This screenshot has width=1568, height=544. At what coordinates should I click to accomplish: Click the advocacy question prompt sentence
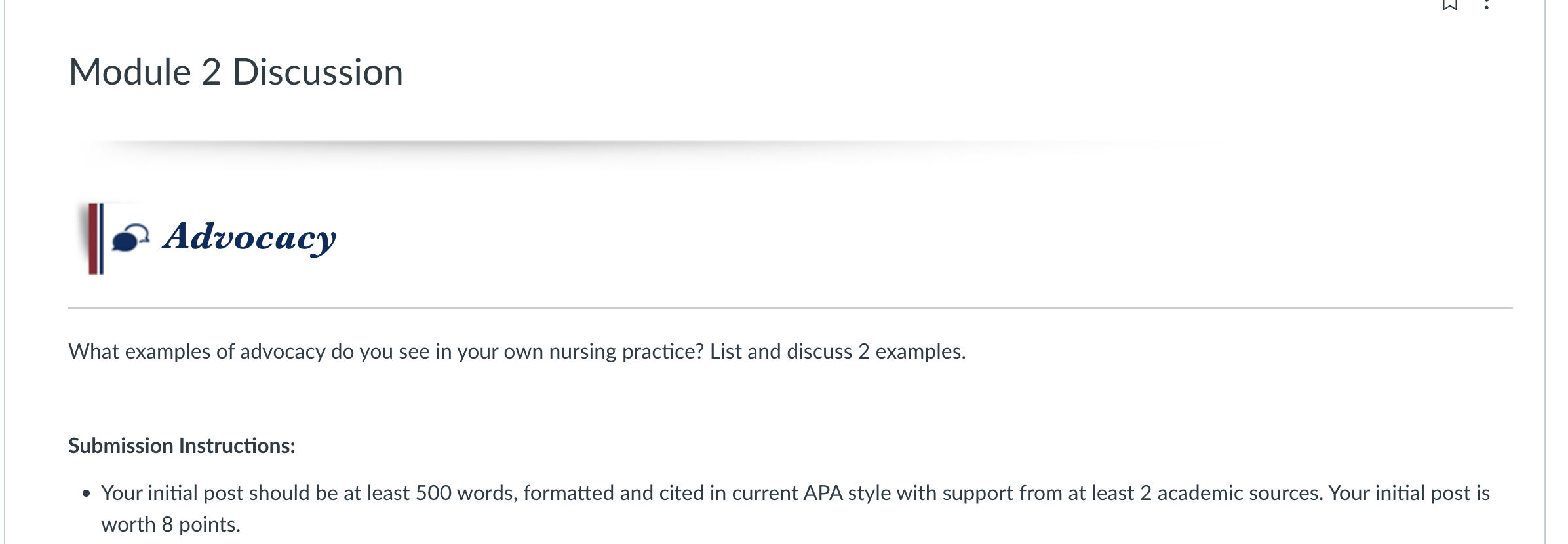[x=517, y=351]
